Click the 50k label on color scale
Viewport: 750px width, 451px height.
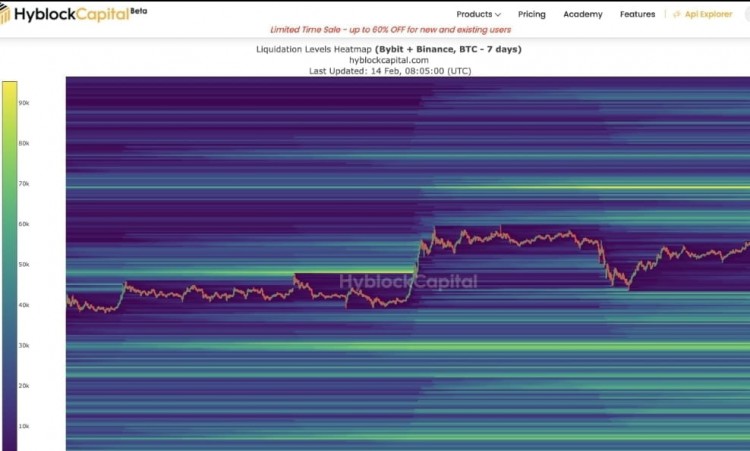(x=24, y=264)
